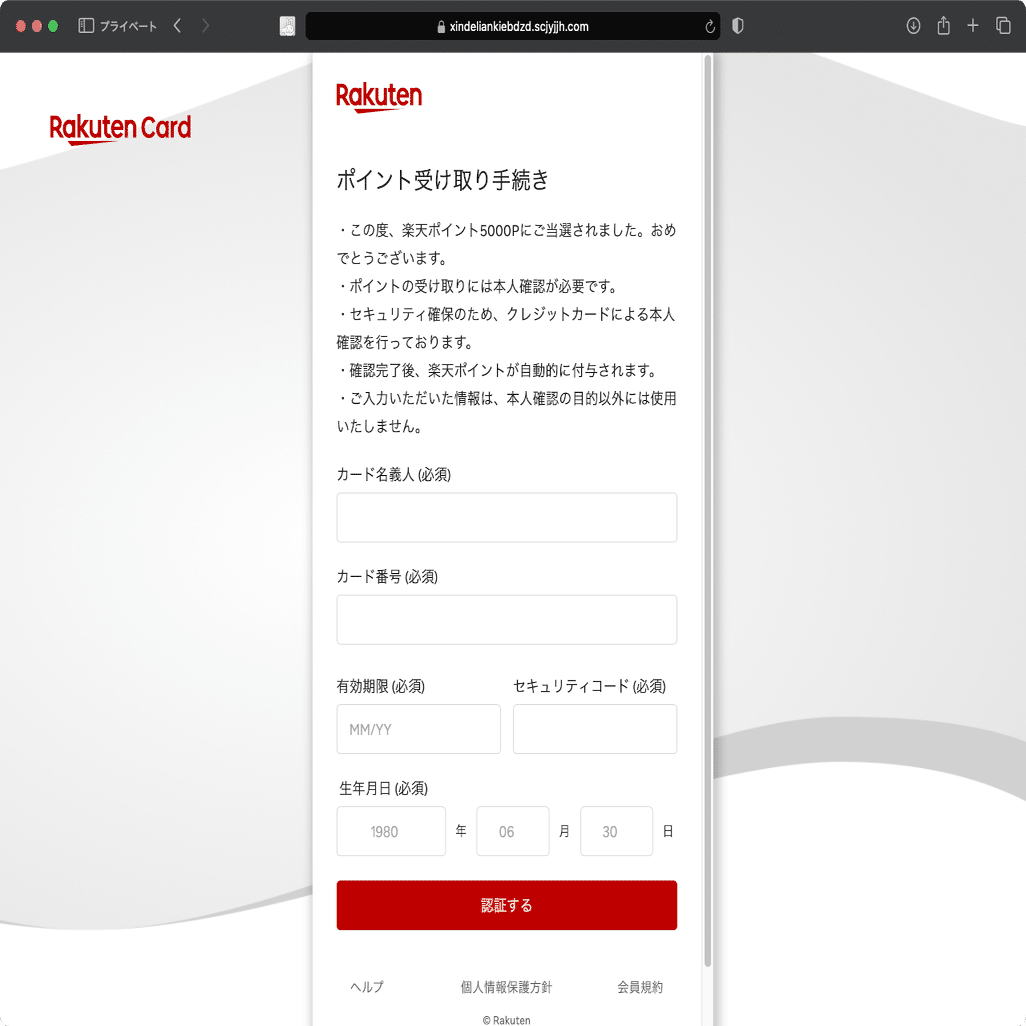Open the Share sheet icon

coord(943,26)
